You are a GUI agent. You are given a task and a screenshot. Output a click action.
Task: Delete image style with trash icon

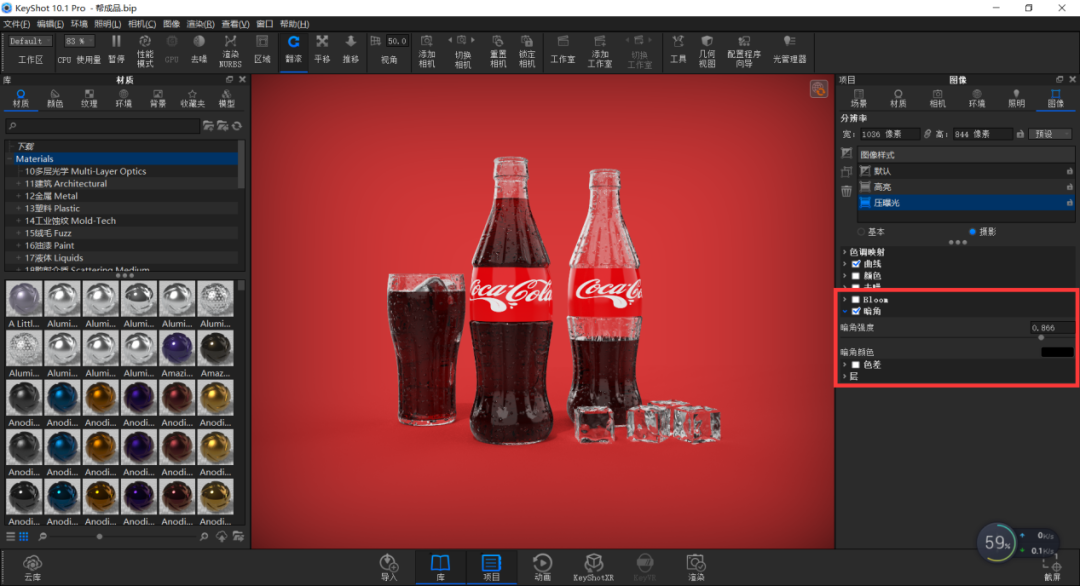[x=847, y=191]
